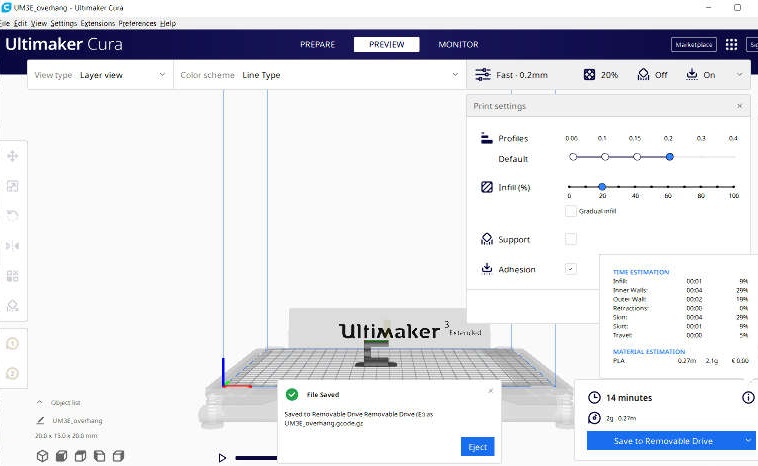Click the pencil rename icon beside UM3E_overhang
This screenshot has height=466, width=758.
(41, 420)
